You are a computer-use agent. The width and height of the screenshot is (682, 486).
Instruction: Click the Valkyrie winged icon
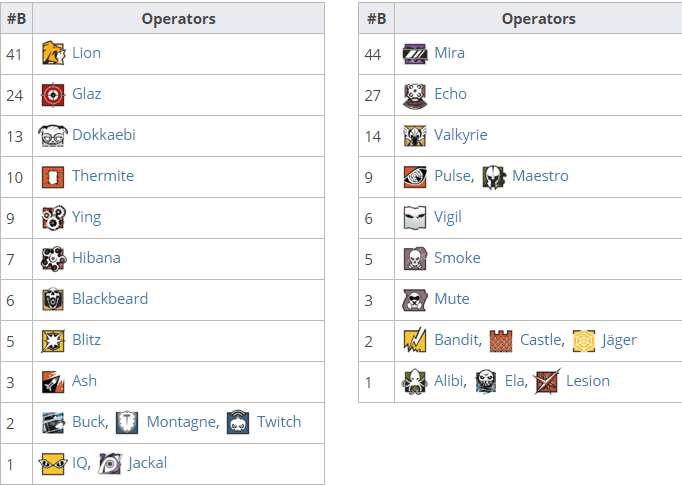coord(415,136)
